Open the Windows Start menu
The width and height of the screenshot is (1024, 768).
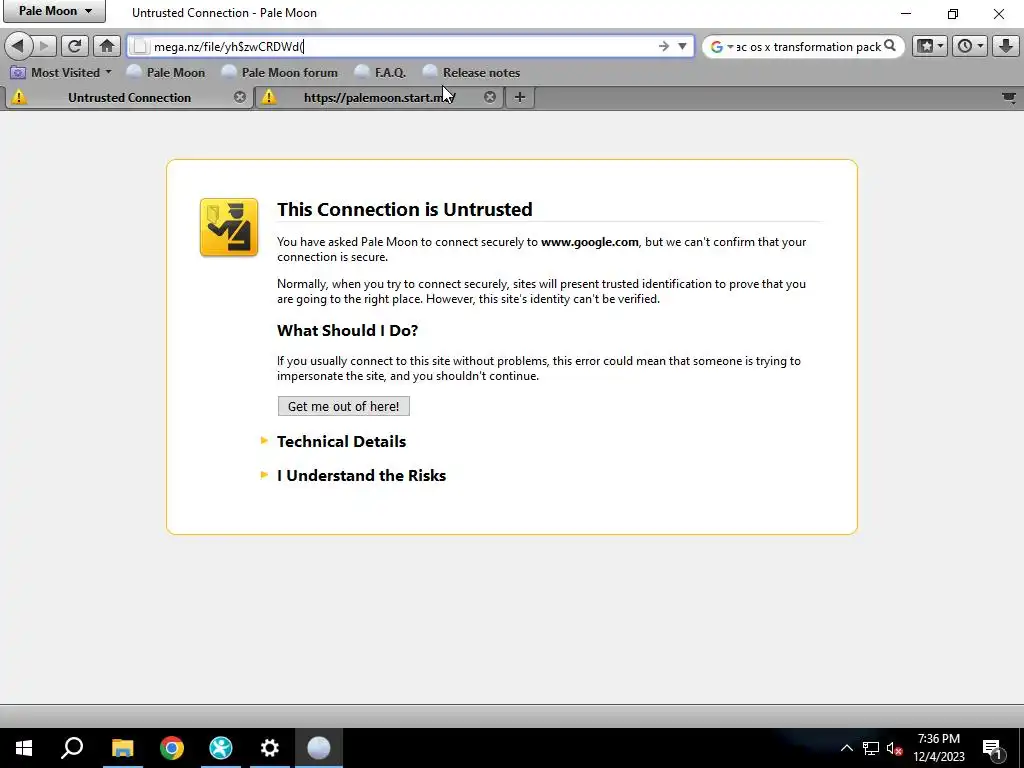pos(24,748)
